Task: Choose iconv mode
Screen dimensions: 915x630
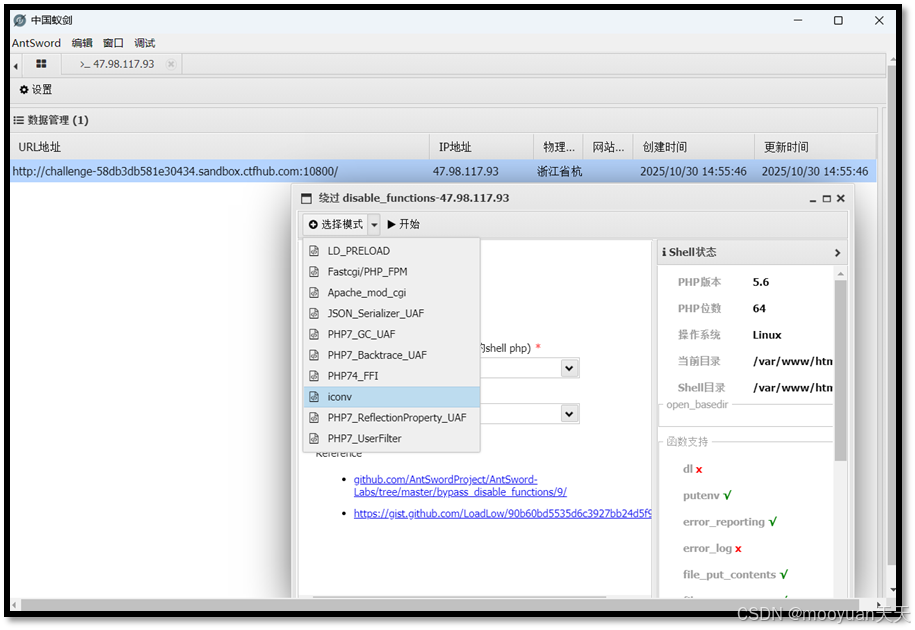Action: [x=392, y=397]
